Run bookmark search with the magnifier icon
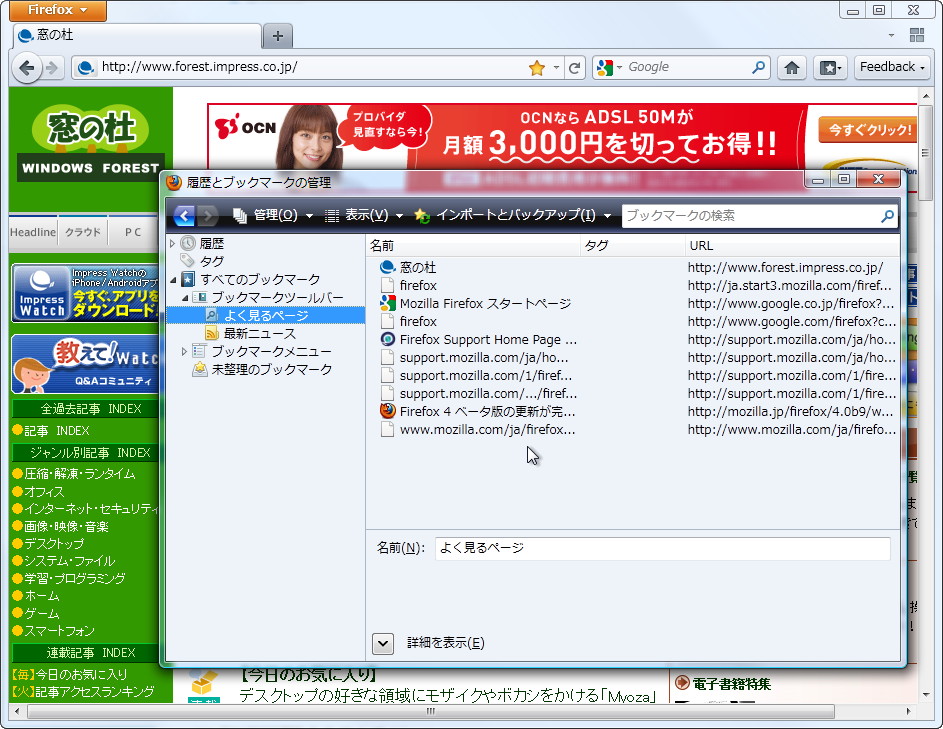This screenshot has height=729, width=943. click(x=887, y=215)
